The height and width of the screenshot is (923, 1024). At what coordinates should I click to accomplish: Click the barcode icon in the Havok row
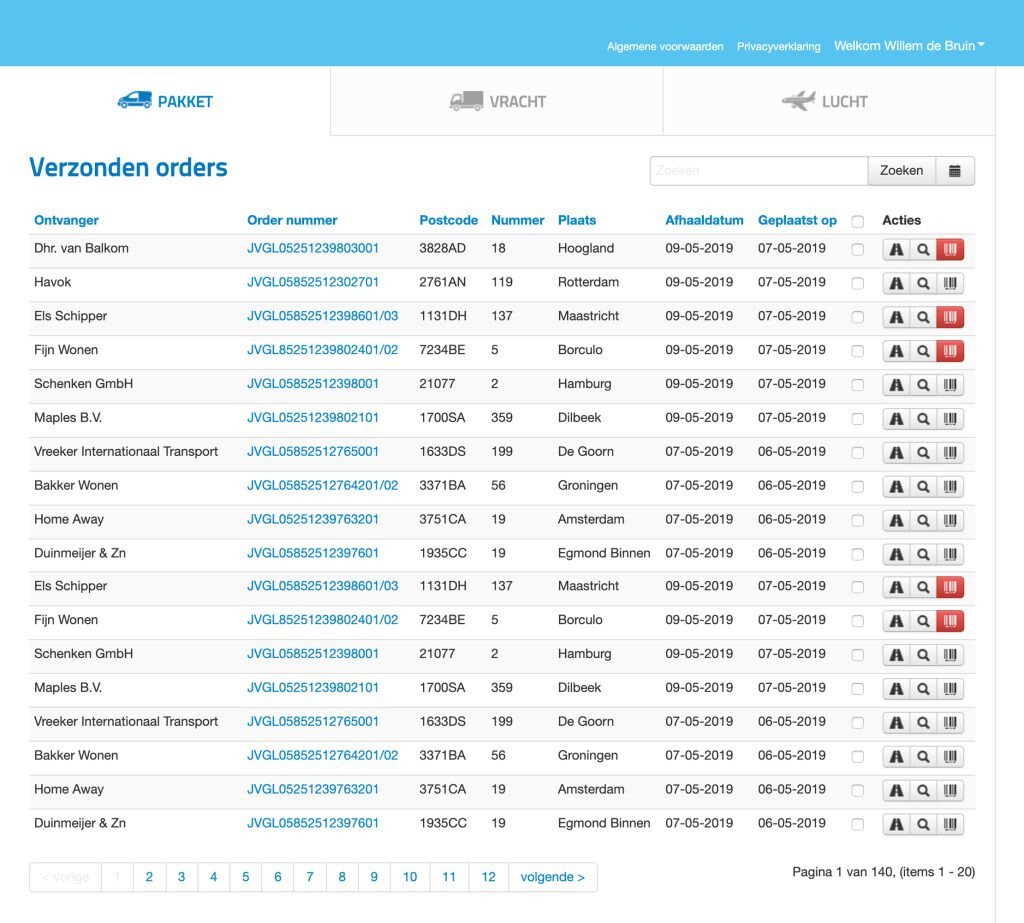[x=950, y=284]
